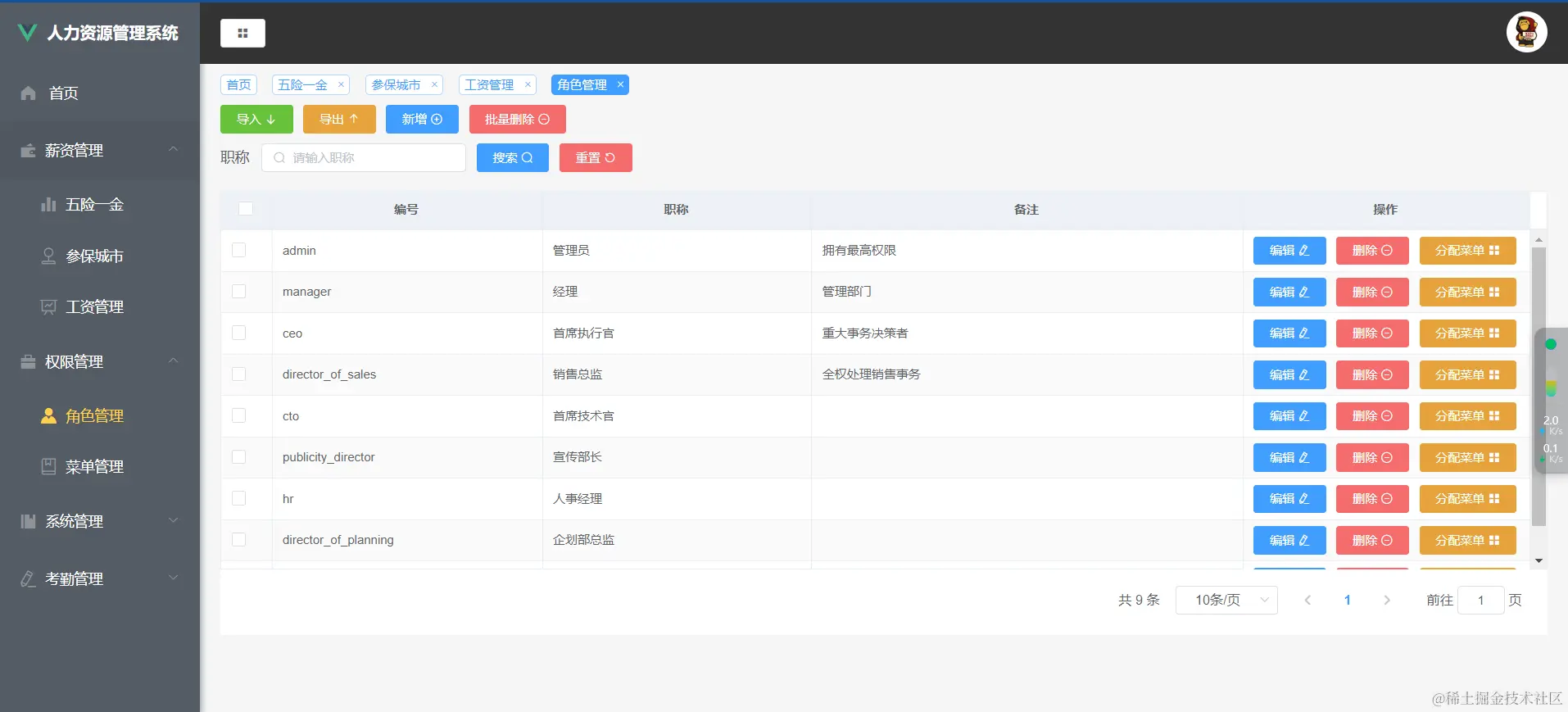This screenshot has height=712, width=1568.
Task: Click the blue 搜索 button
Action: (513, 157)
